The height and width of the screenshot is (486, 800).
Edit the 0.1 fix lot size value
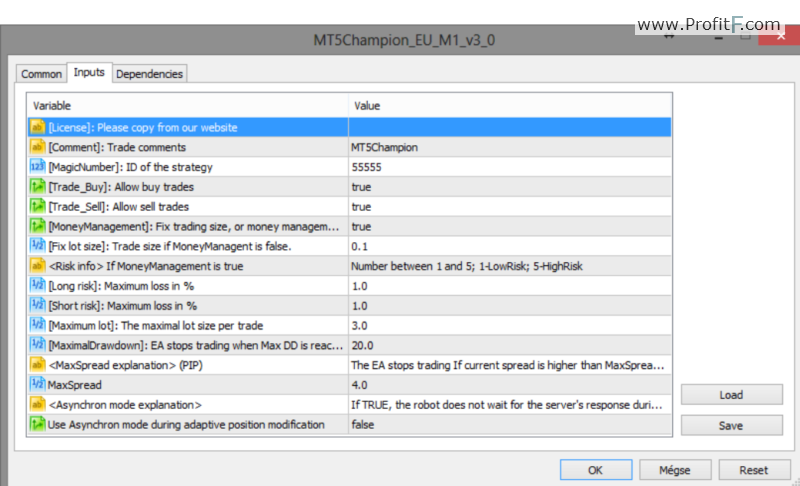pos(510,246)
